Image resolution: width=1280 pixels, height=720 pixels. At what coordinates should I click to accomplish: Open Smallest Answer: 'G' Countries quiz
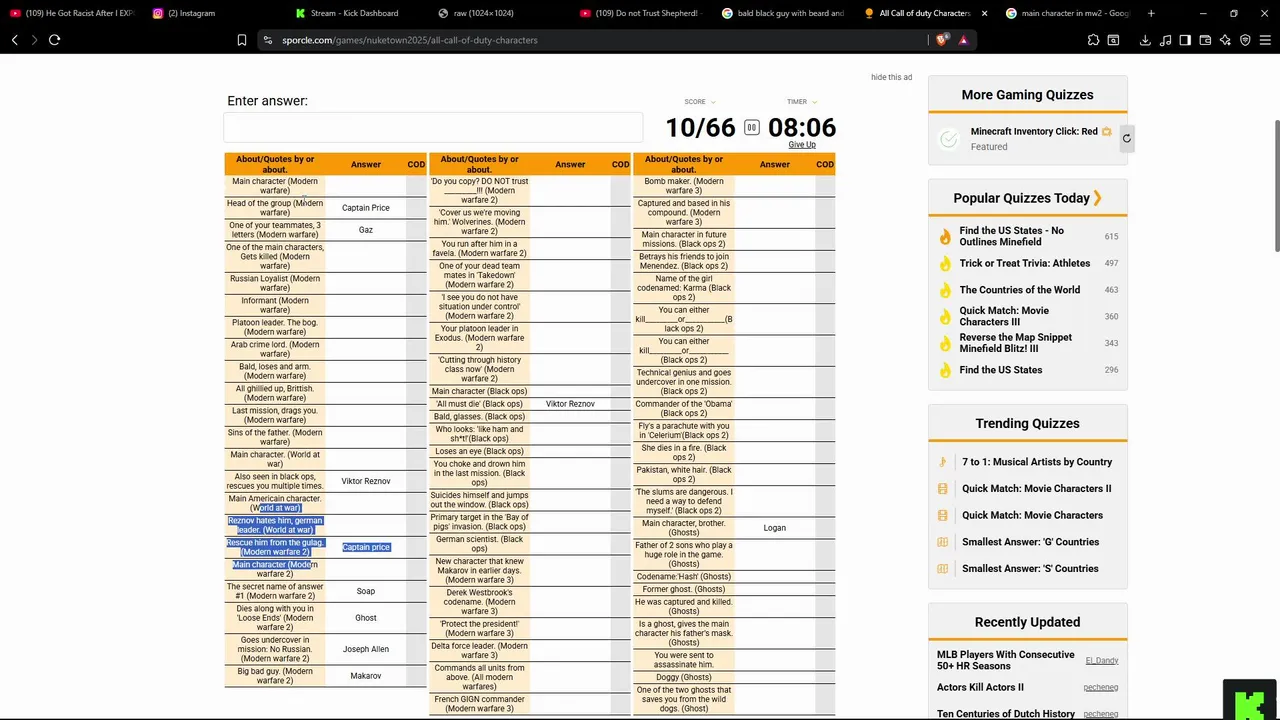click(1030, 542)
